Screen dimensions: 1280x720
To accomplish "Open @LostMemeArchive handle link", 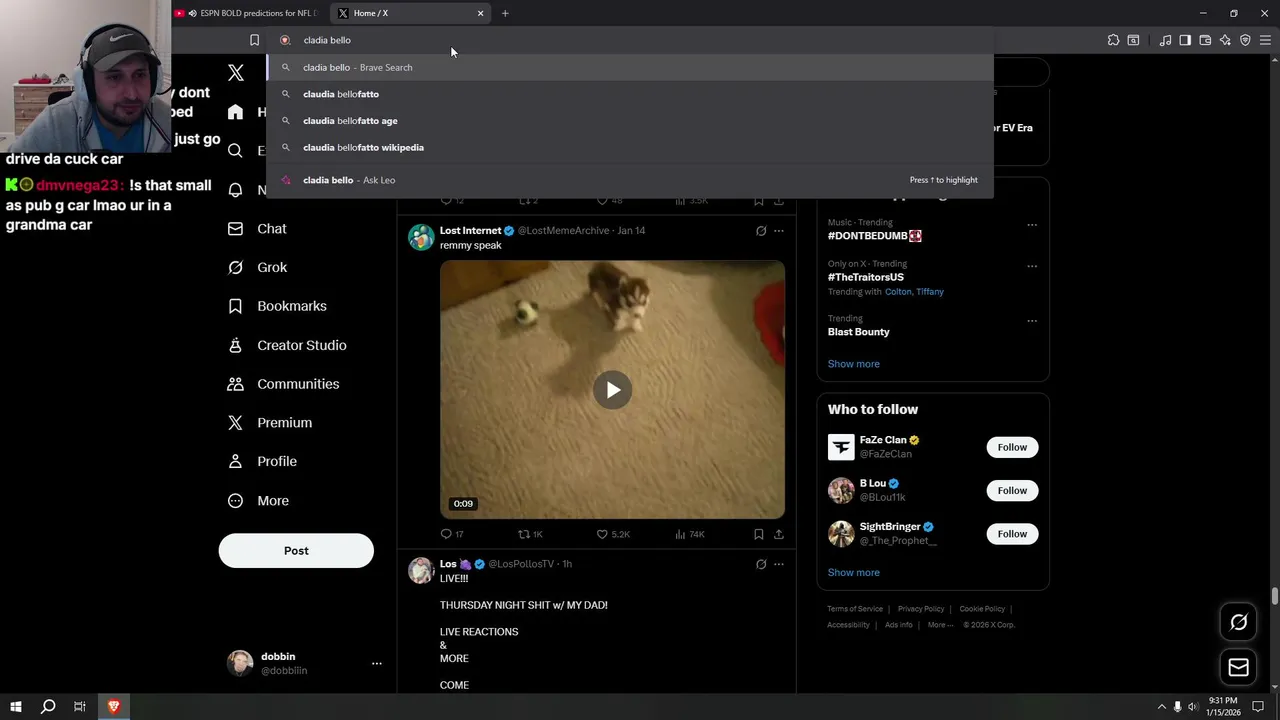I will (563, 231).
